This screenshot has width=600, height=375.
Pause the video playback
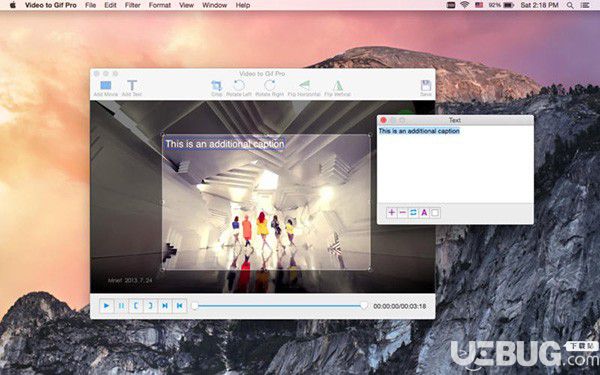[x=121, y=306]
